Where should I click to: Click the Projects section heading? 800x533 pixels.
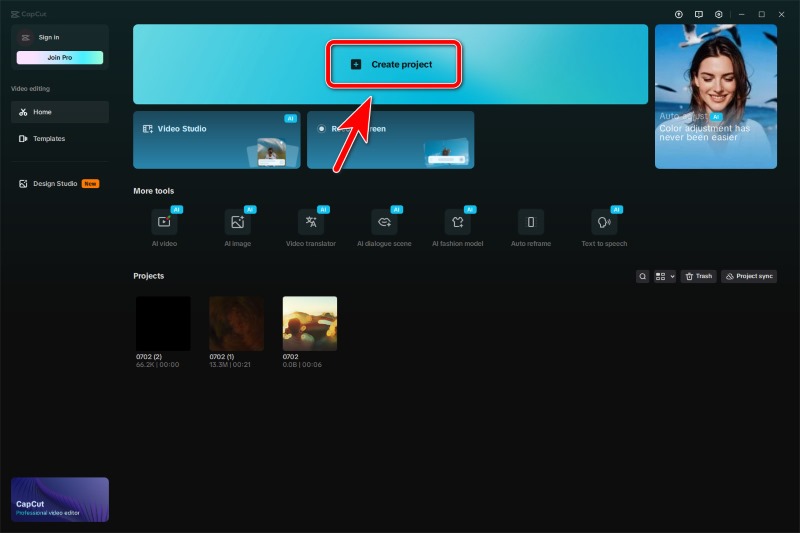pyautogui.click(x=148, y=276)
